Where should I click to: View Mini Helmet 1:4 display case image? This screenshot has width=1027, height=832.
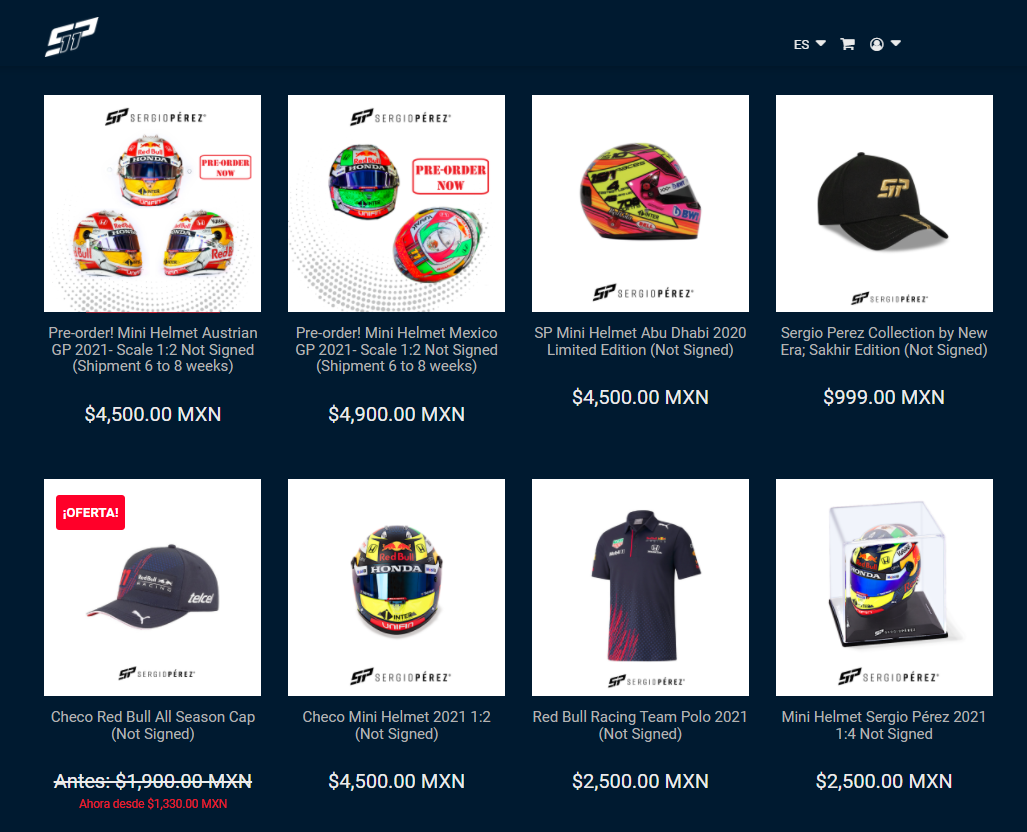point(884,587)
